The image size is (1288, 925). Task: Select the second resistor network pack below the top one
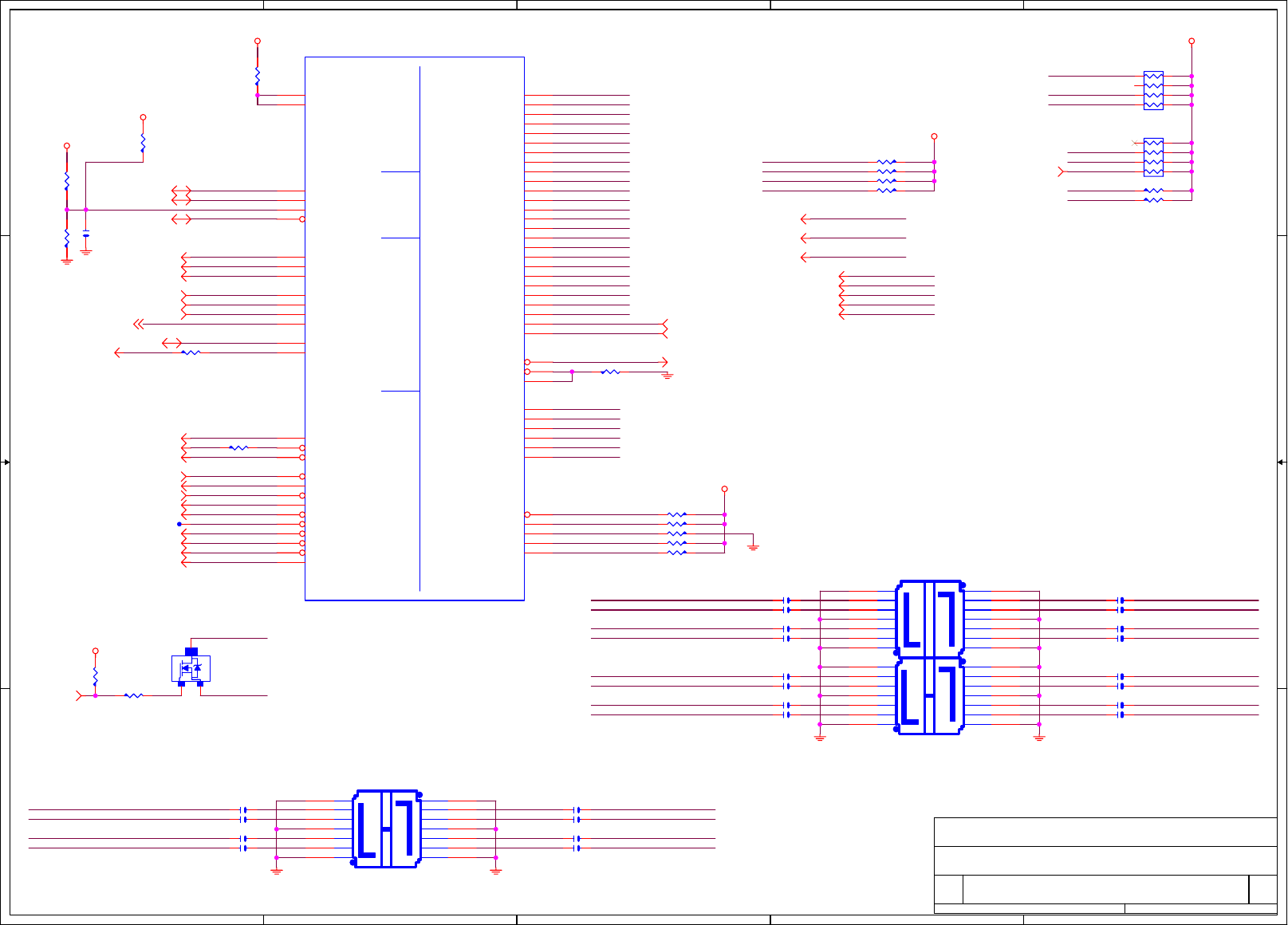tap(1153, 157)
